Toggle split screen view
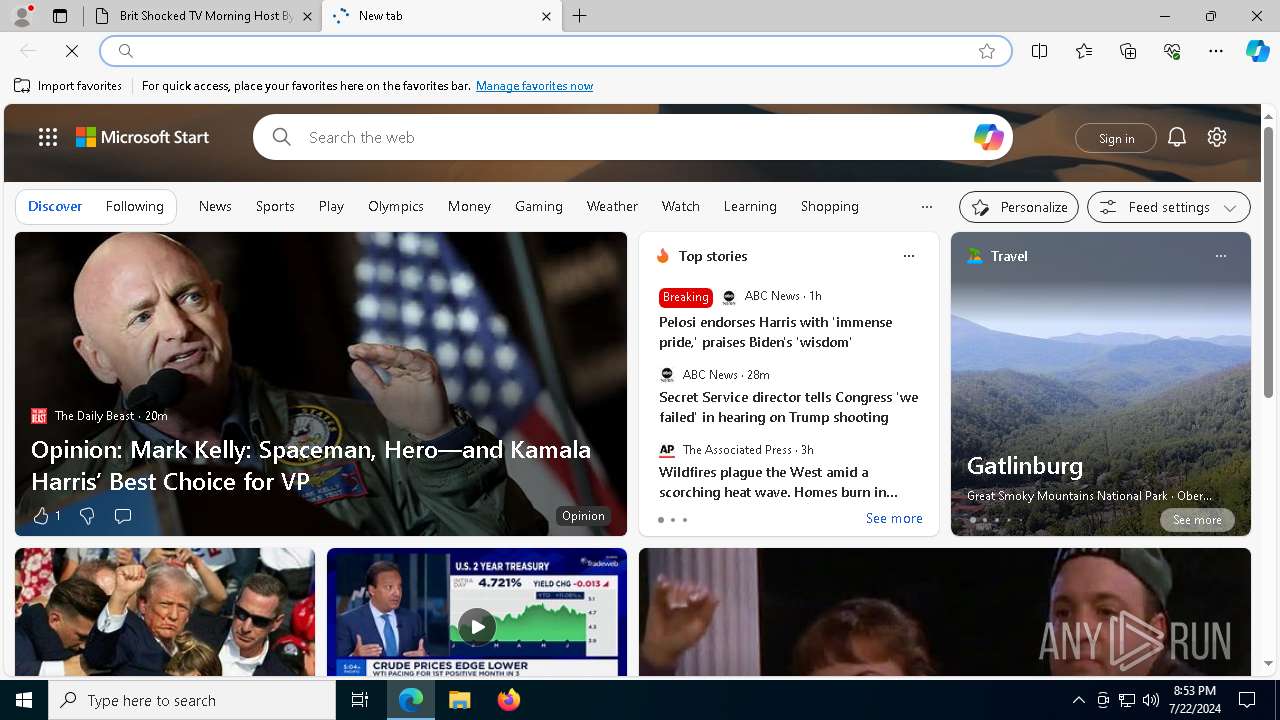 click(x=1039, y=51)
